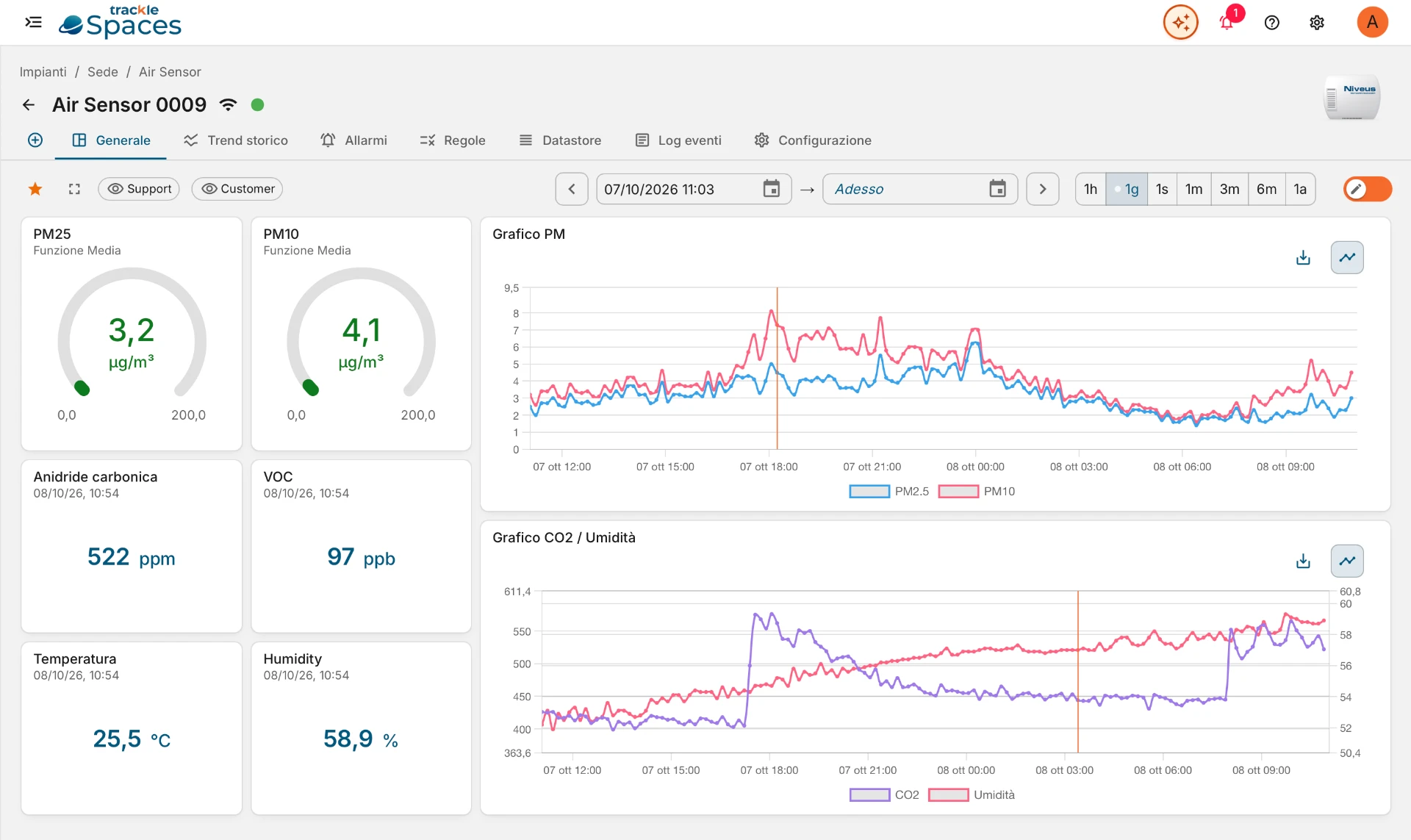
Task: Click the Adesso end date field
Action: tap(919, 189)
